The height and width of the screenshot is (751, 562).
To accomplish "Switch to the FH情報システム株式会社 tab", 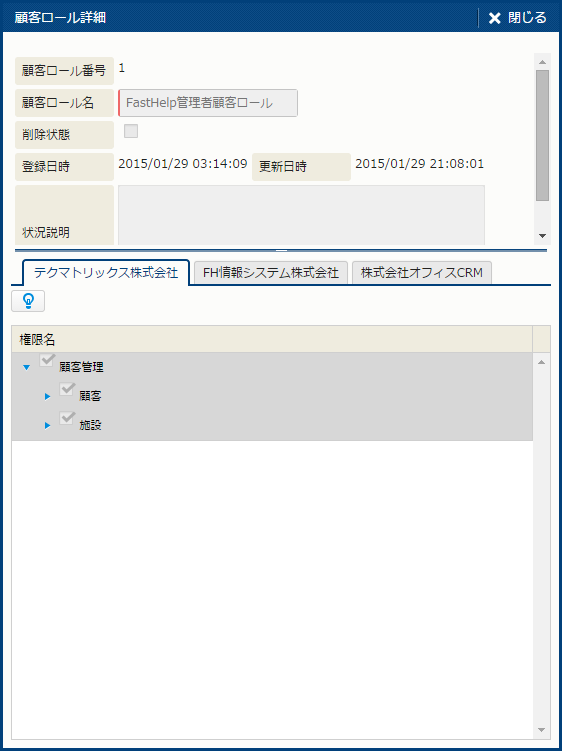I will tap(271, 273).
